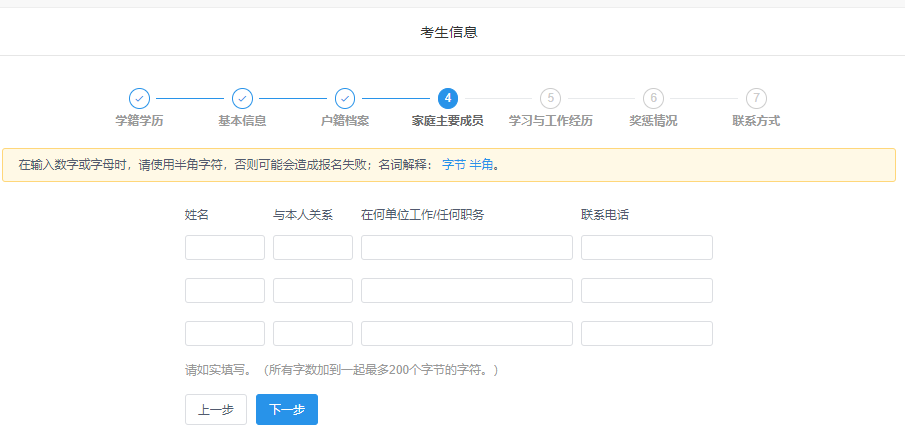Click the 上一步 button
This screenshot has height=439, width=905.
click(216, 410)
